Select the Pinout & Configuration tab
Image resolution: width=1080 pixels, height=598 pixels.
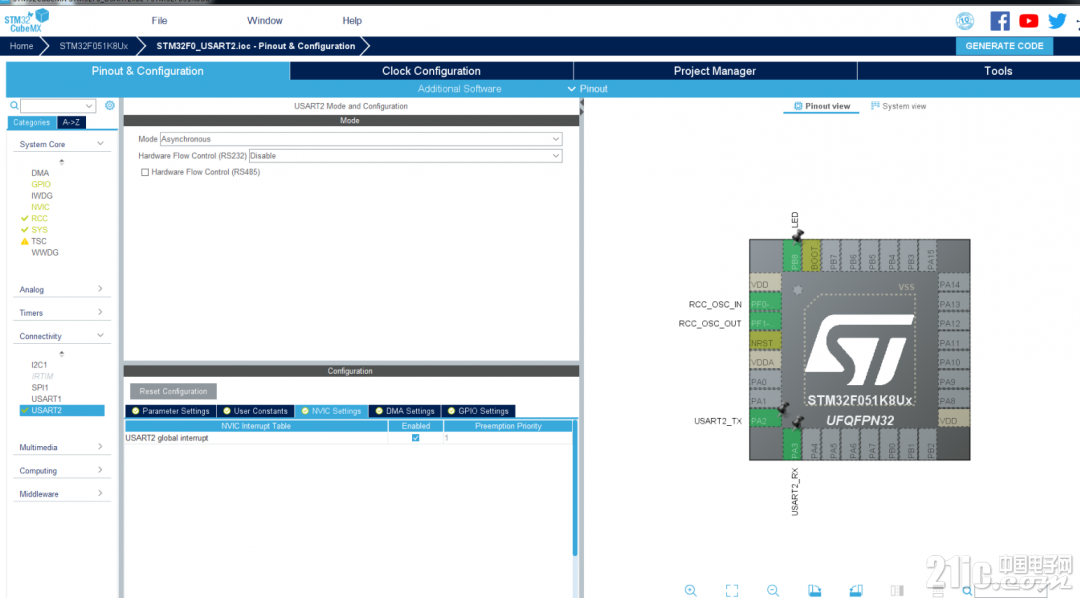click(147, 71)
